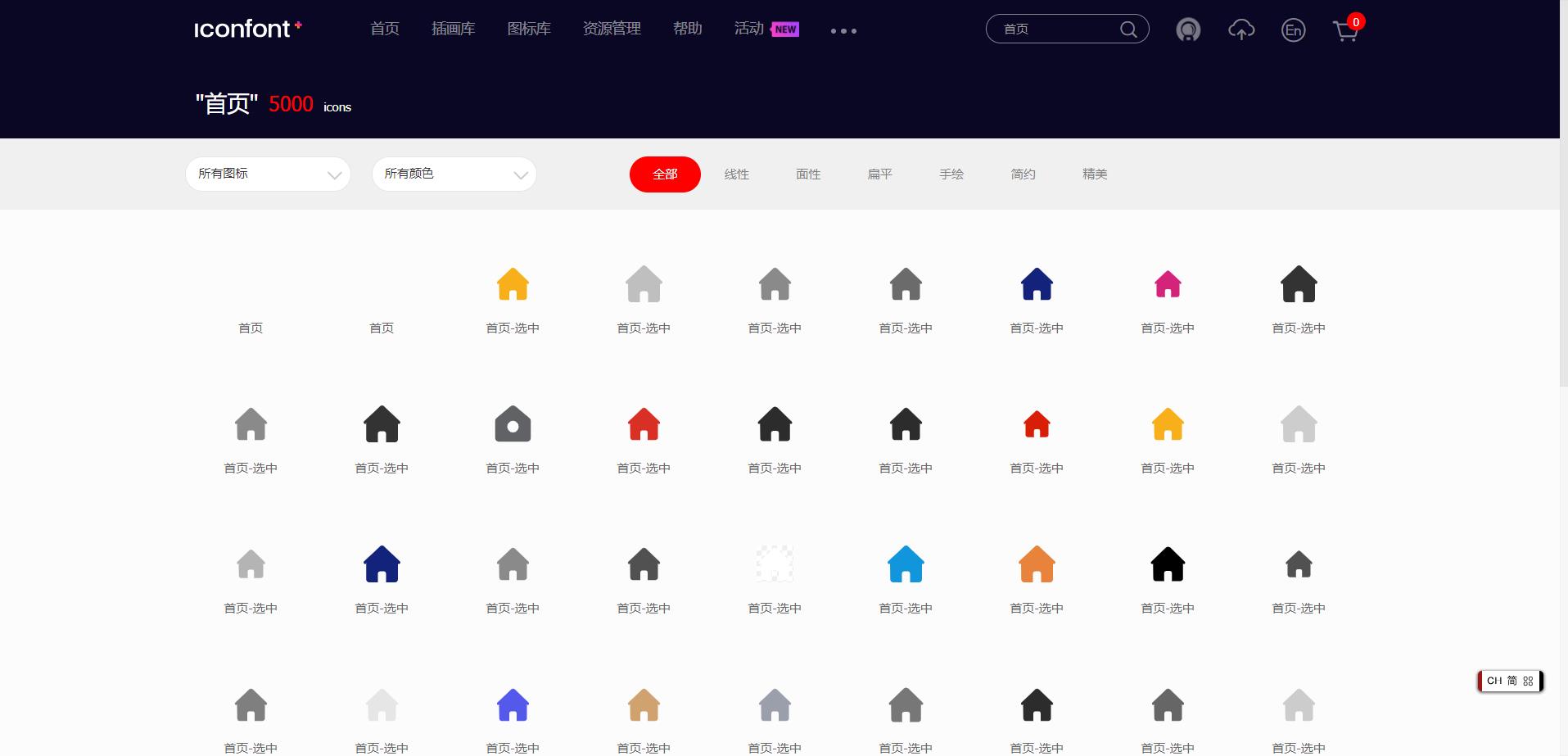Toggle input method via CH 简 indicator
Screen dimensions: 1568x756
click(x=1509, y=680)
